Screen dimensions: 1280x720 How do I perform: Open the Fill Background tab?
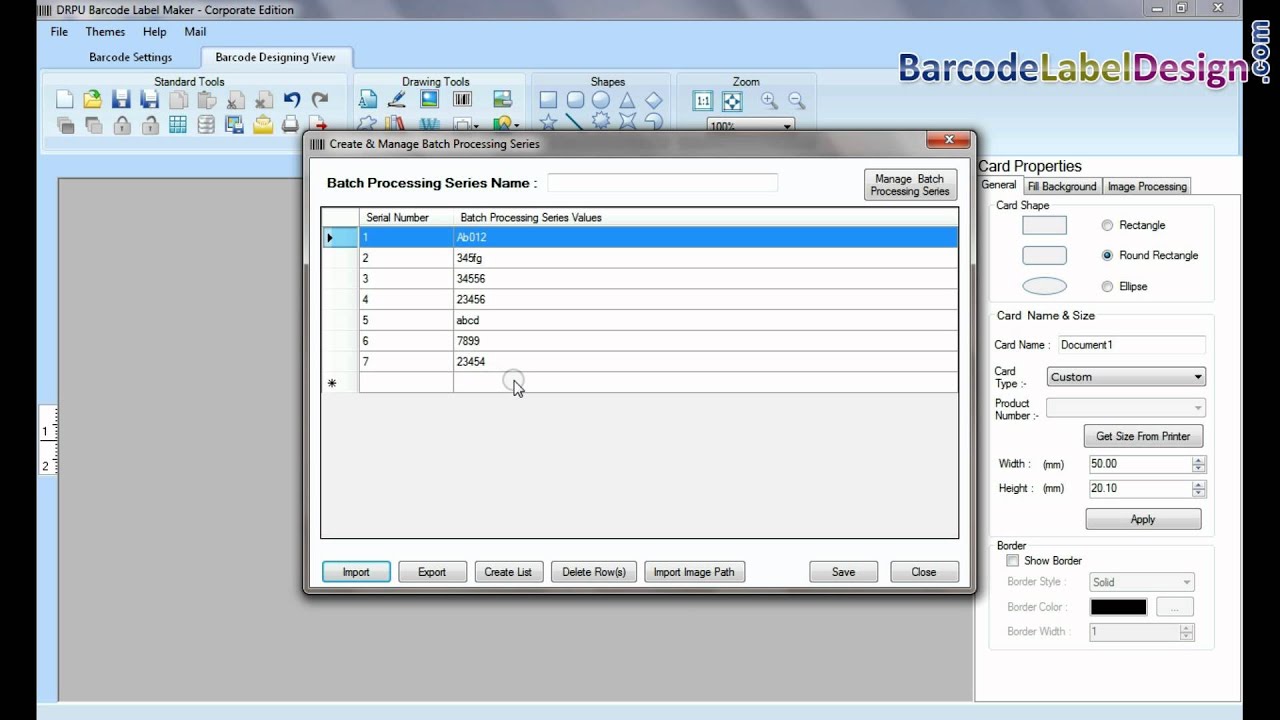coord(1062,186)
